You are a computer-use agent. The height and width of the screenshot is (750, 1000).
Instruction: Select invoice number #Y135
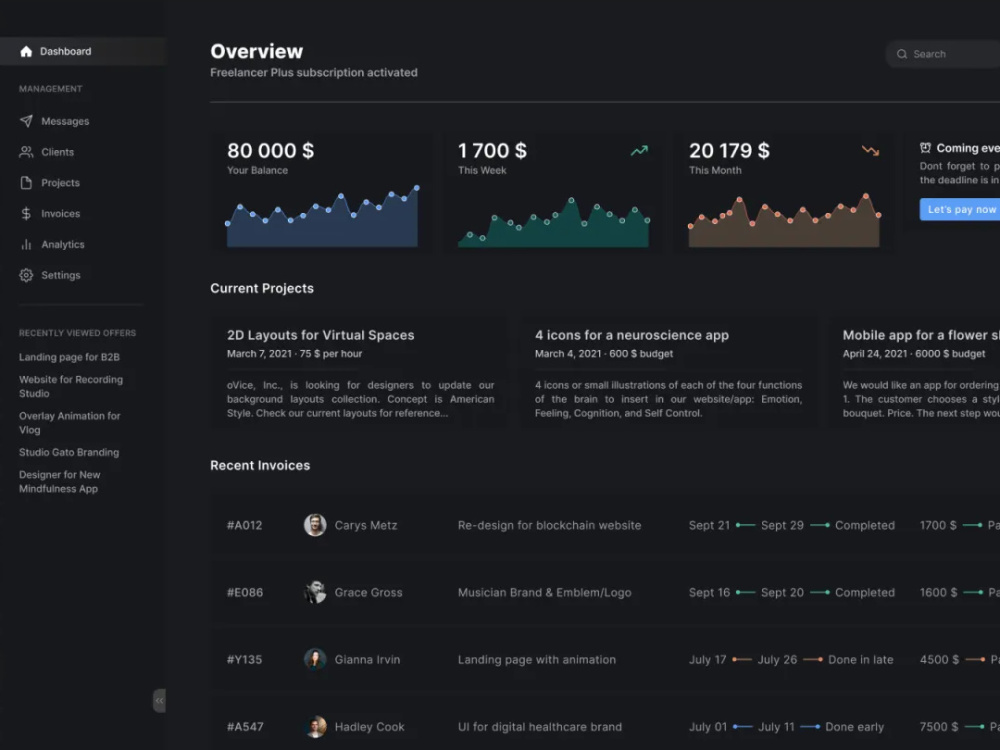244,659
